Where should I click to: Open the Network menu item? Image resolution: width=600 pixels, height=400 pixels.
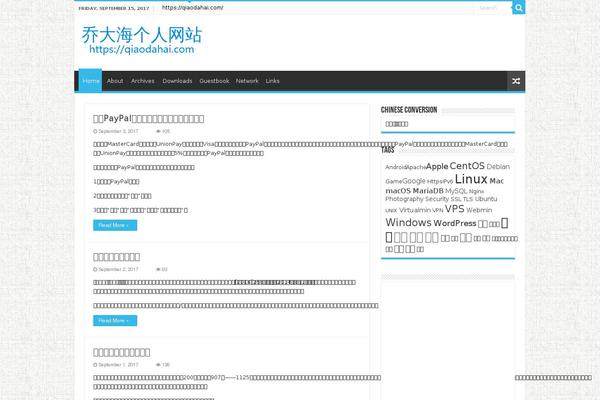(x=247, y=81)
